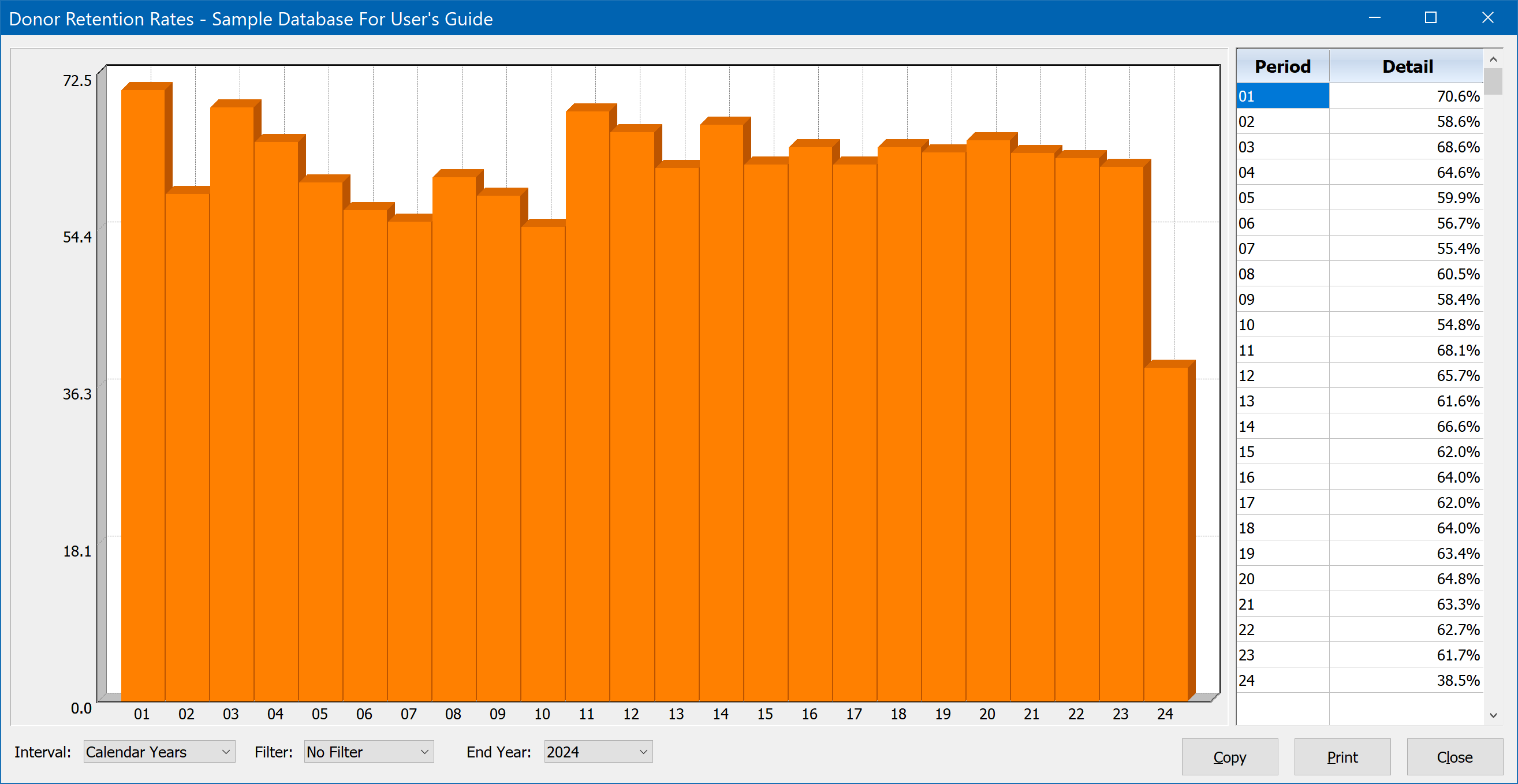
Task: Click the 61.7% detail cell for period 23
Action: point(1407,655)
